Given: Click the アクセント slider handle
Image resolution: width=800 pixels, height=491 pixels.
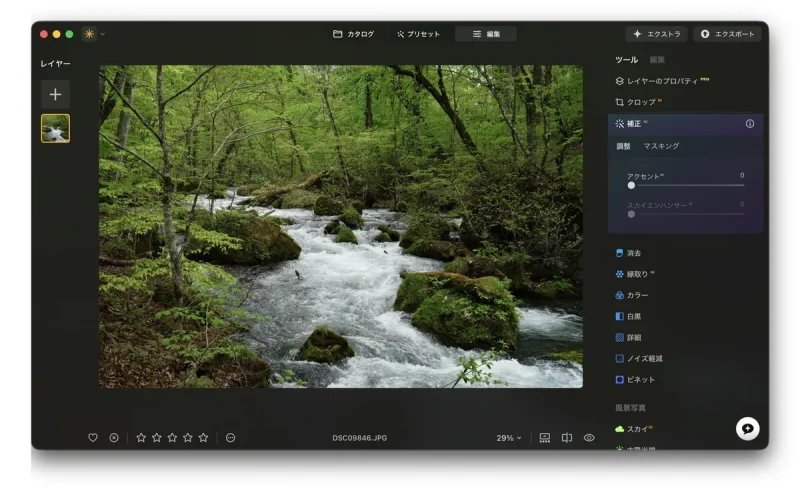Looking at the screenshot, I should coord(631,185).
